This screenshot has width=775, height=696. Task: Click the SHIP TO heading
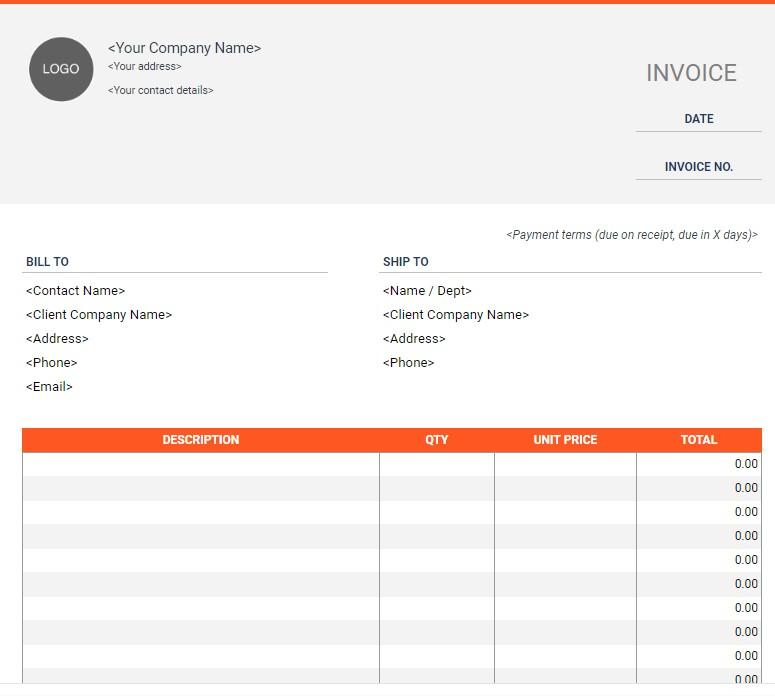click(406, 261)
